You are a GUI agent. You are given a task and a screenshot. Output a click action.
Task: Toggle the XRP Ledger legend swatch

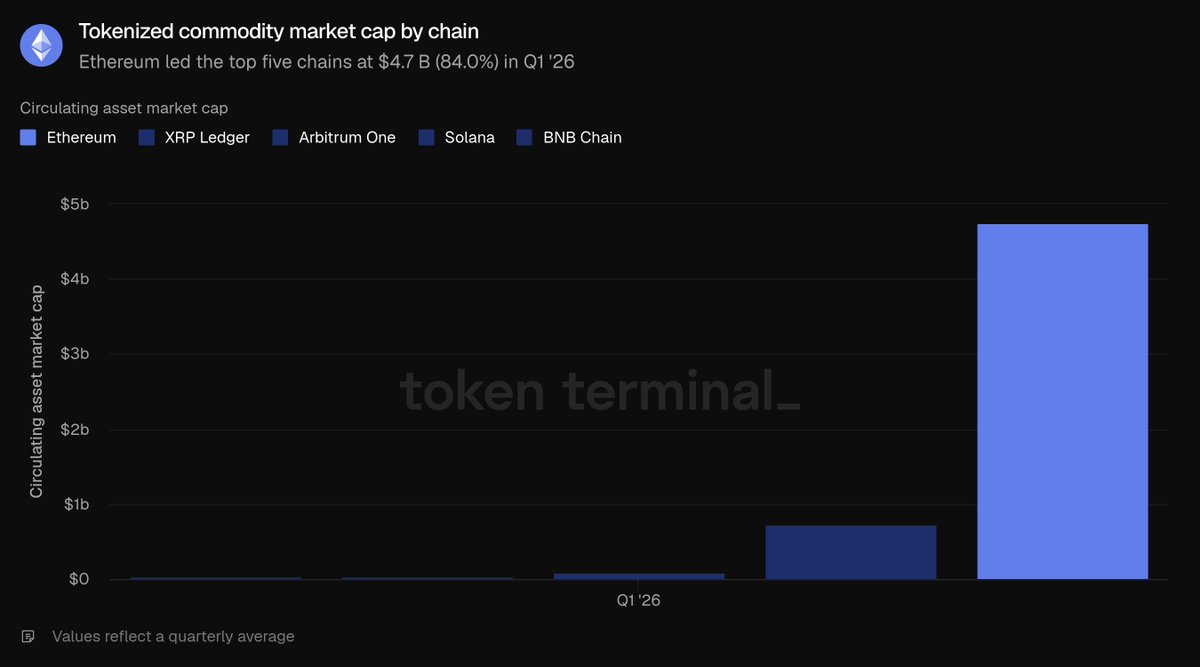pos(146,138)
